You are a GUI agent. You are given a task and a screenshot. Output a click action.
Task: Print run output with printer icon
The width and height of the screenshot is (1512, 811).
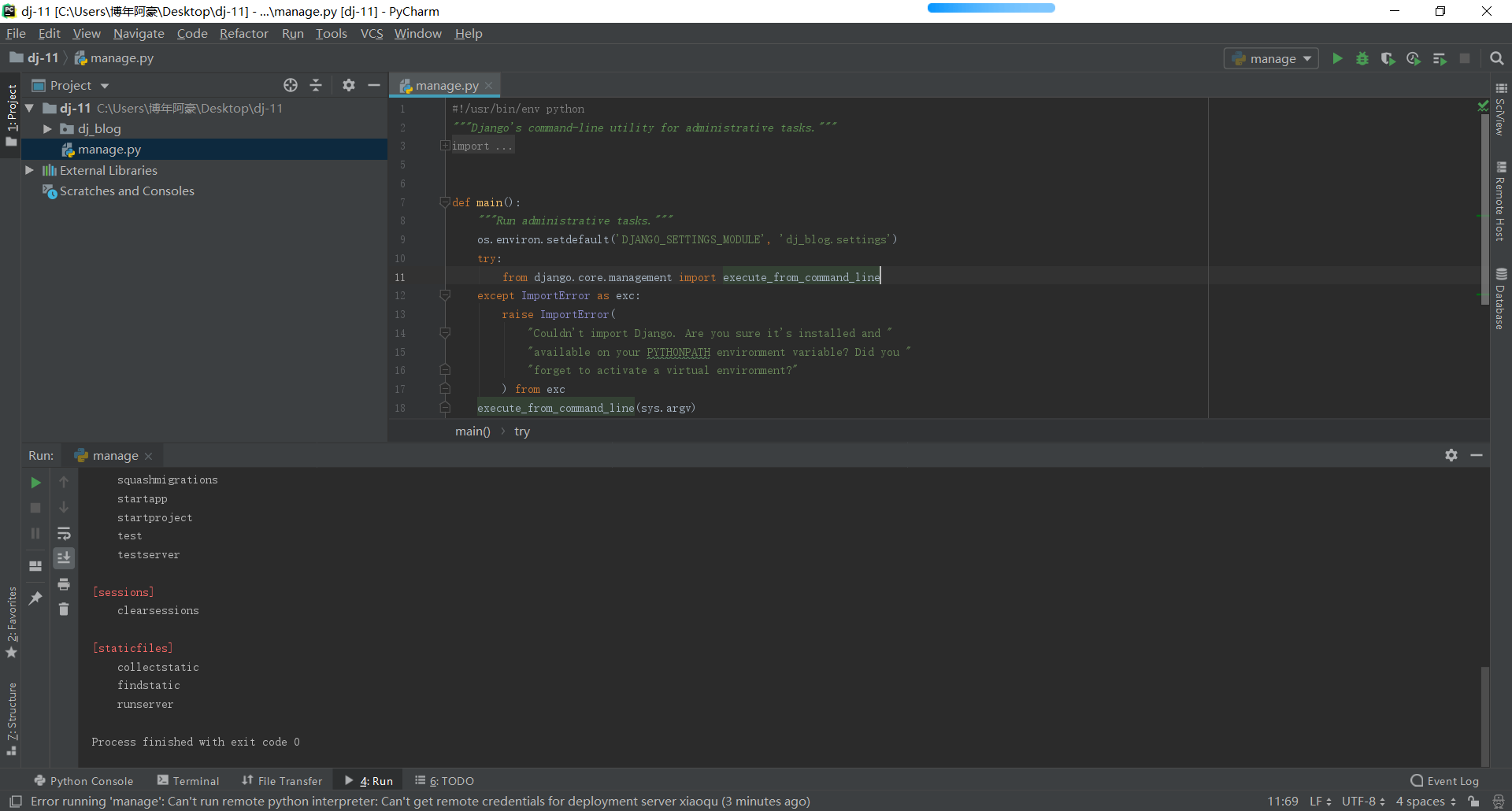click(64, 584)
